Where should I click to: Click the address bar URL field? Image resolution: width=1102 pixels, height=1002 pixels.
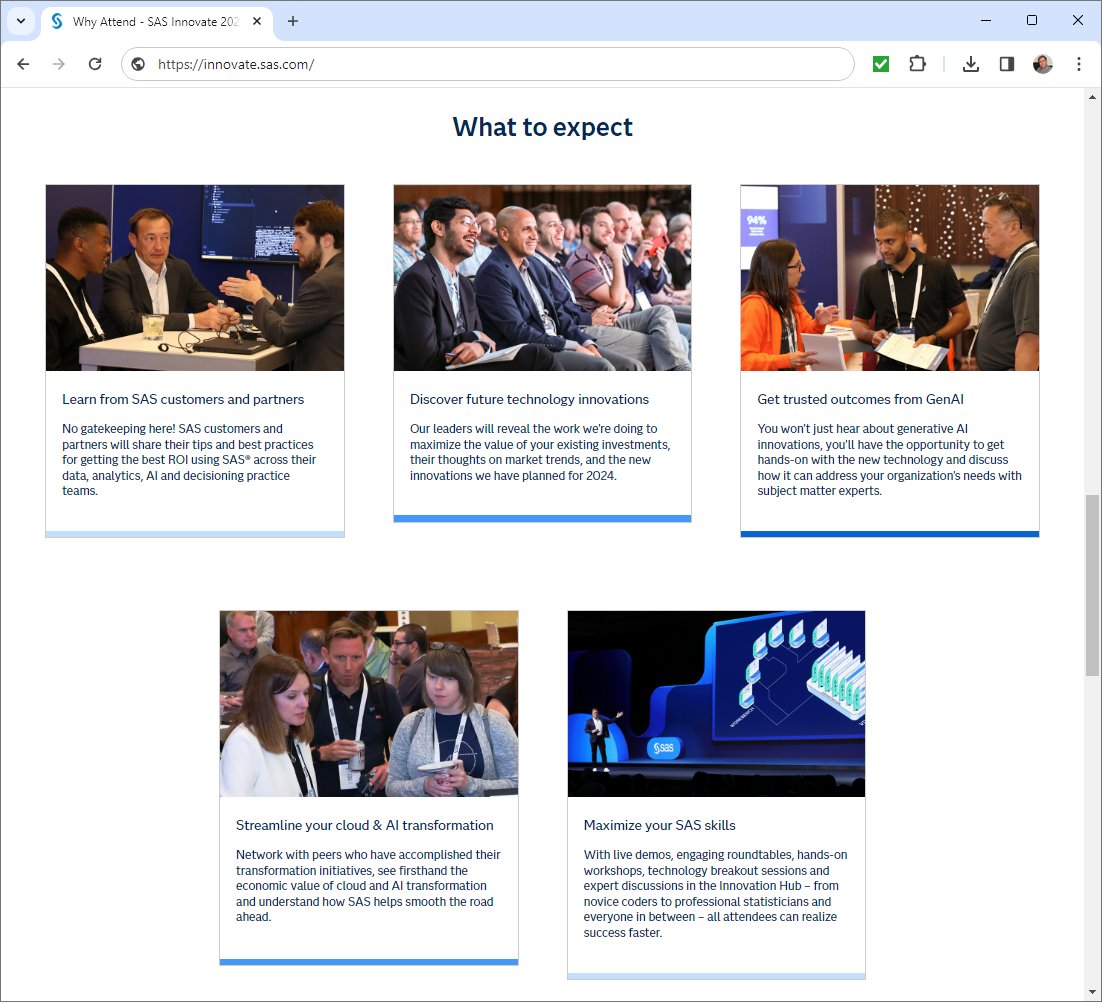pos(488,64)
